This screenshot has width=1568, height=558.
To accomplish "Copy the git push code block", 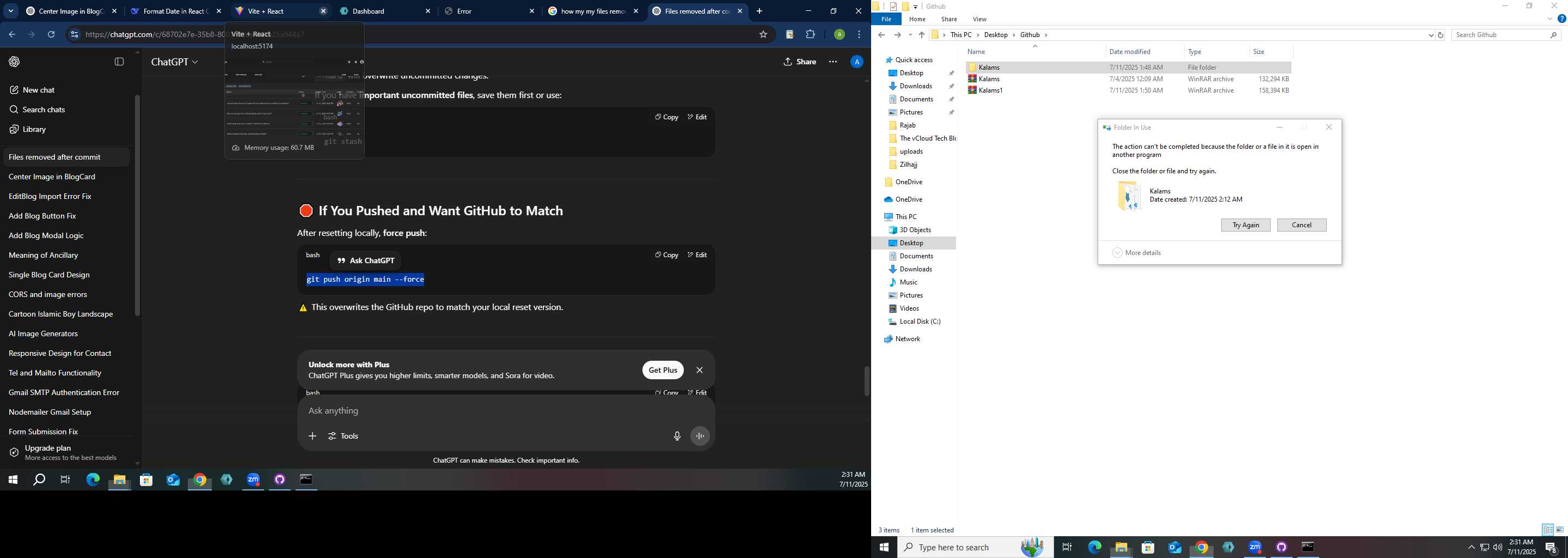I will point(666,254).
